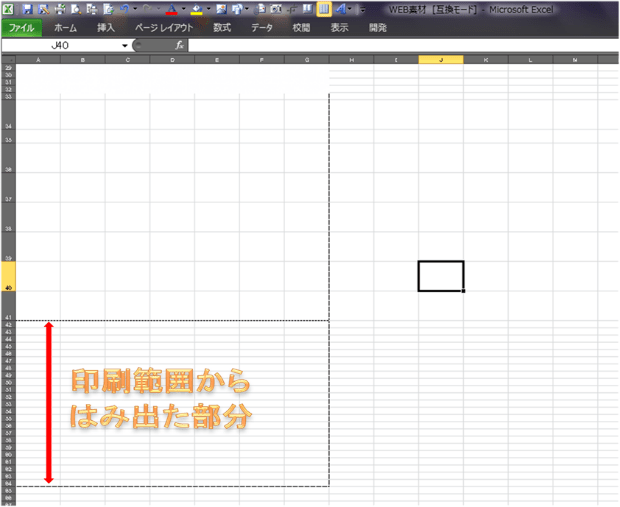This screenshot has height=507, width=620.
Task: Select column H header
Action: 352,60
